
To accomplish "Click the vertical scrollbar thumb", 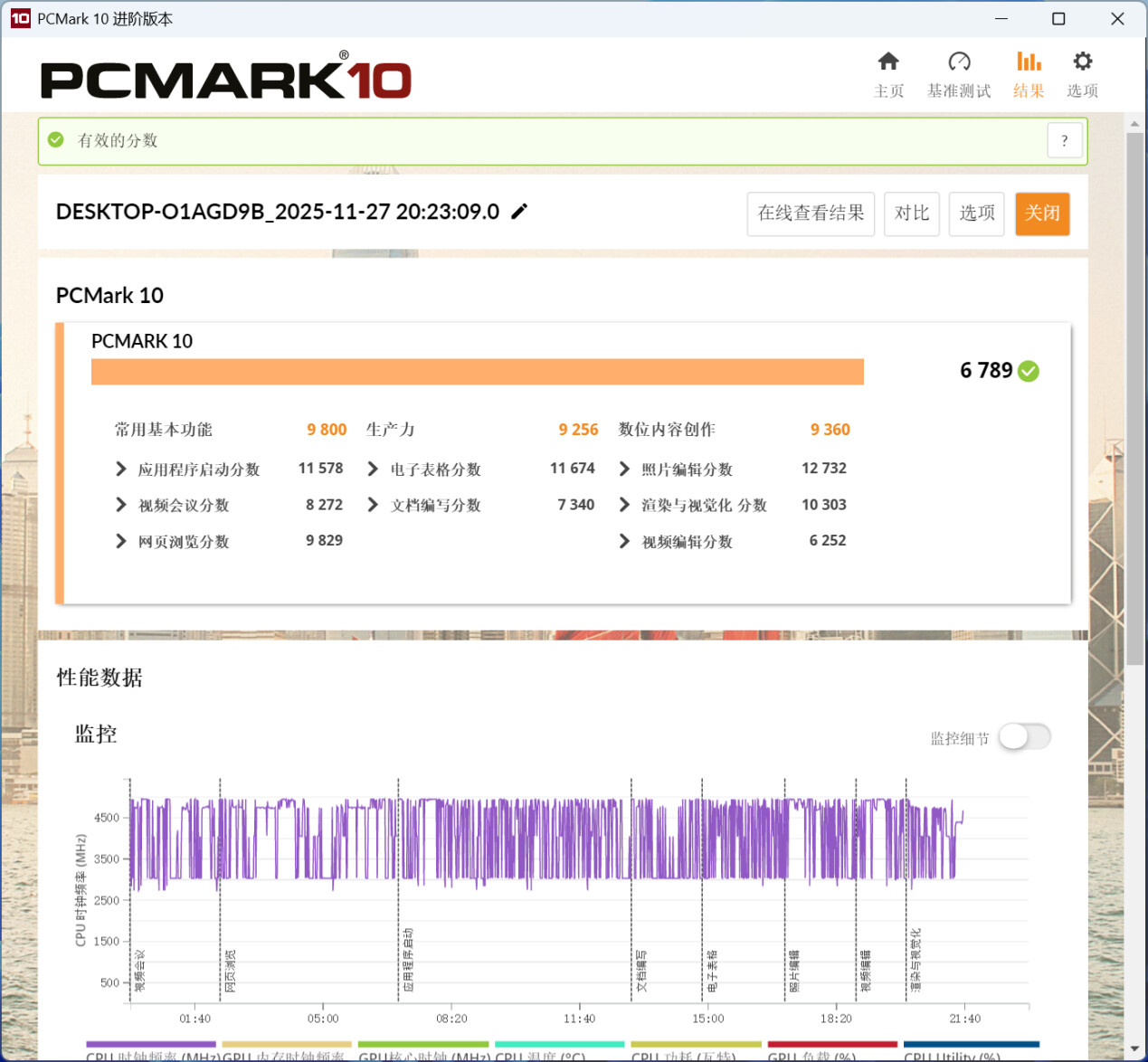I will pos(1134,398).
